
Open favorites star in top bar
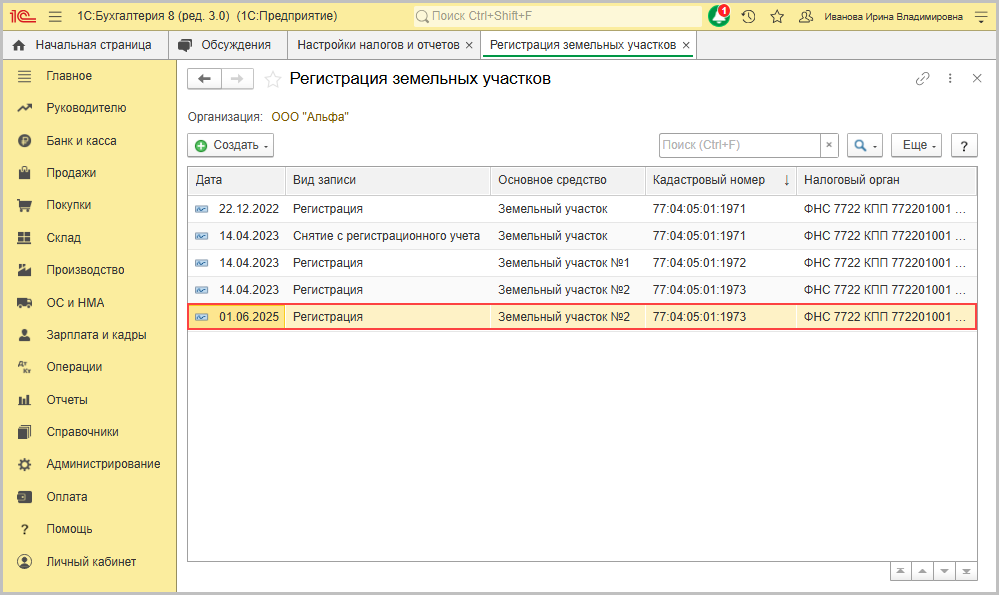777,17
